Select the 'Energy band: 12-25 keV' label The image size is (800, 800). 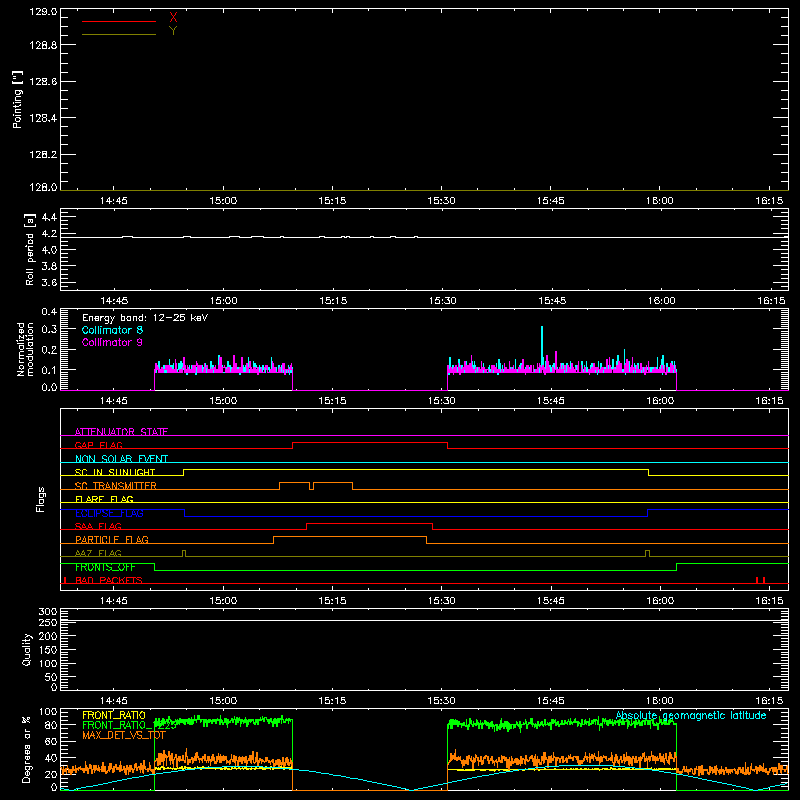tap(145, 318)
